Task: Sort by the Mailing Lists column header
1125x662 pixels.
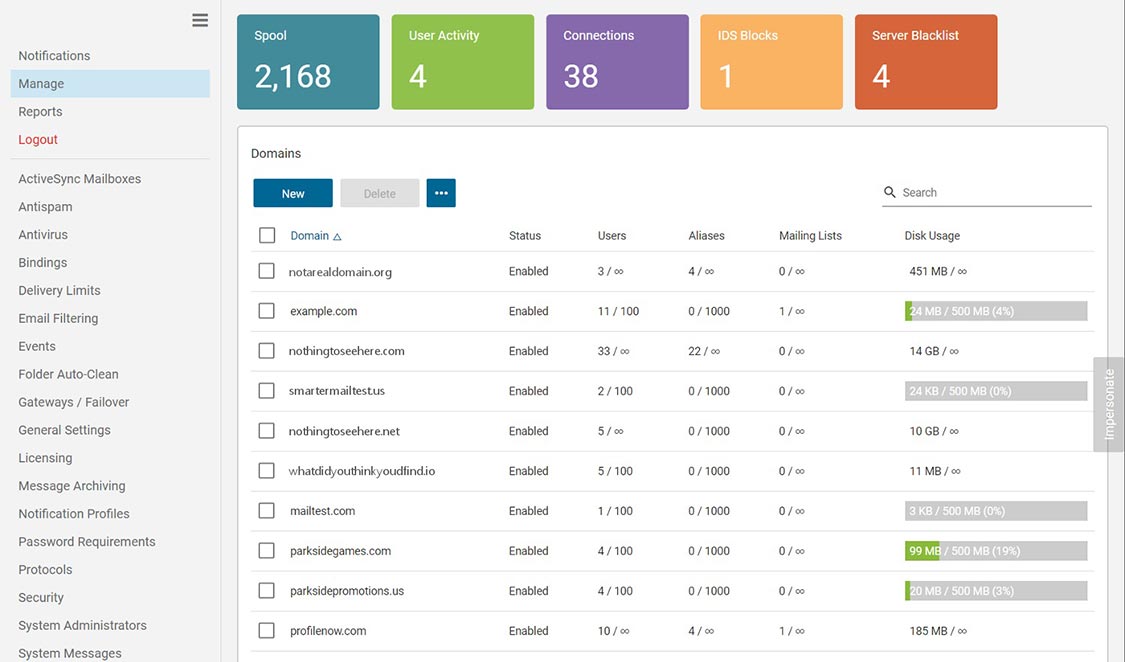Action: pyautogui.click(x=811, y=235)
